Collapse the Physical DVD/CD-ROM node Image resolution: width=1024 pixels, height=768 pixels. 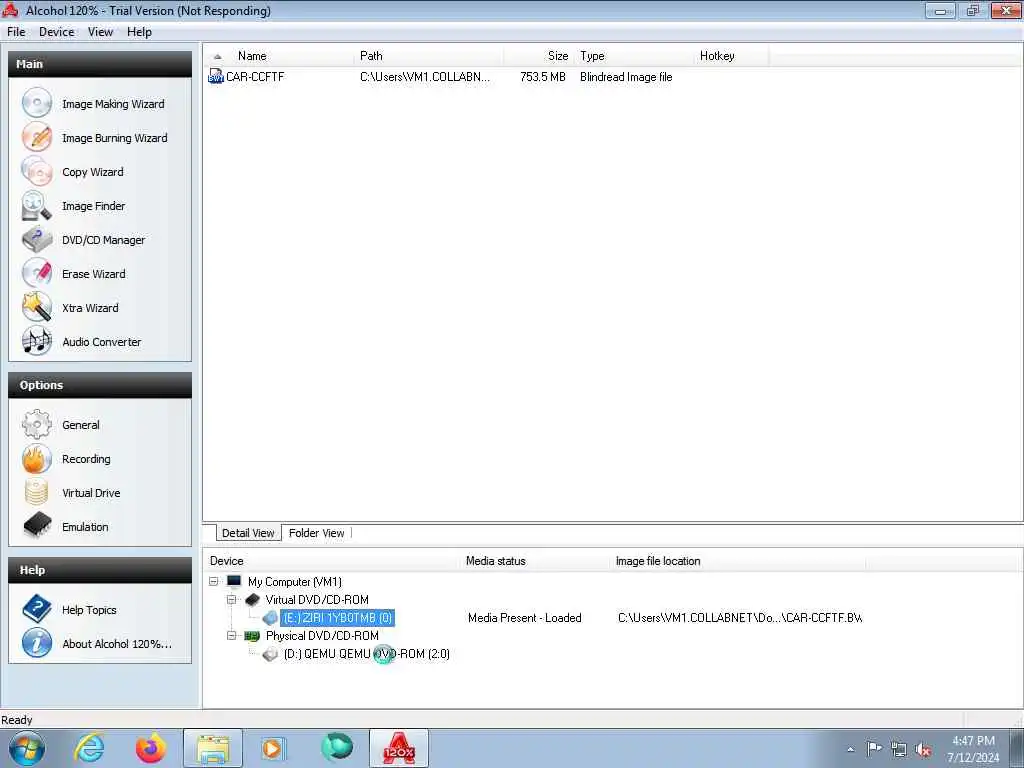[231, 635]
